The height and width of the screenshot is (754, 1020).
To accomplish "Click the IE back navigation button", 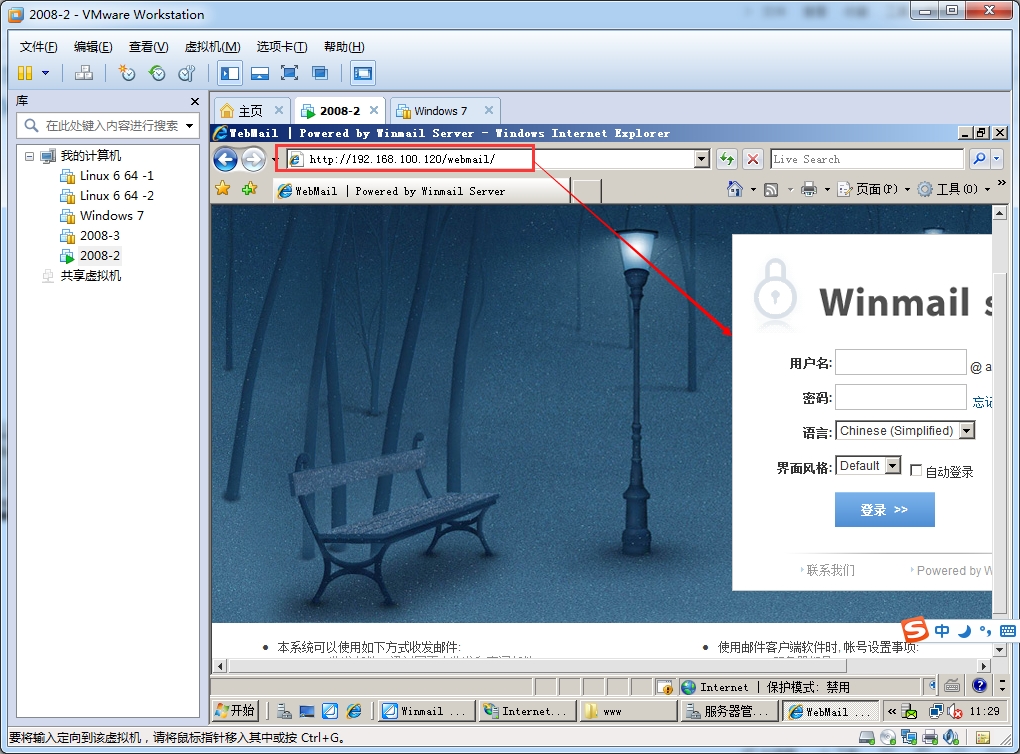I will tap(226, 159).
